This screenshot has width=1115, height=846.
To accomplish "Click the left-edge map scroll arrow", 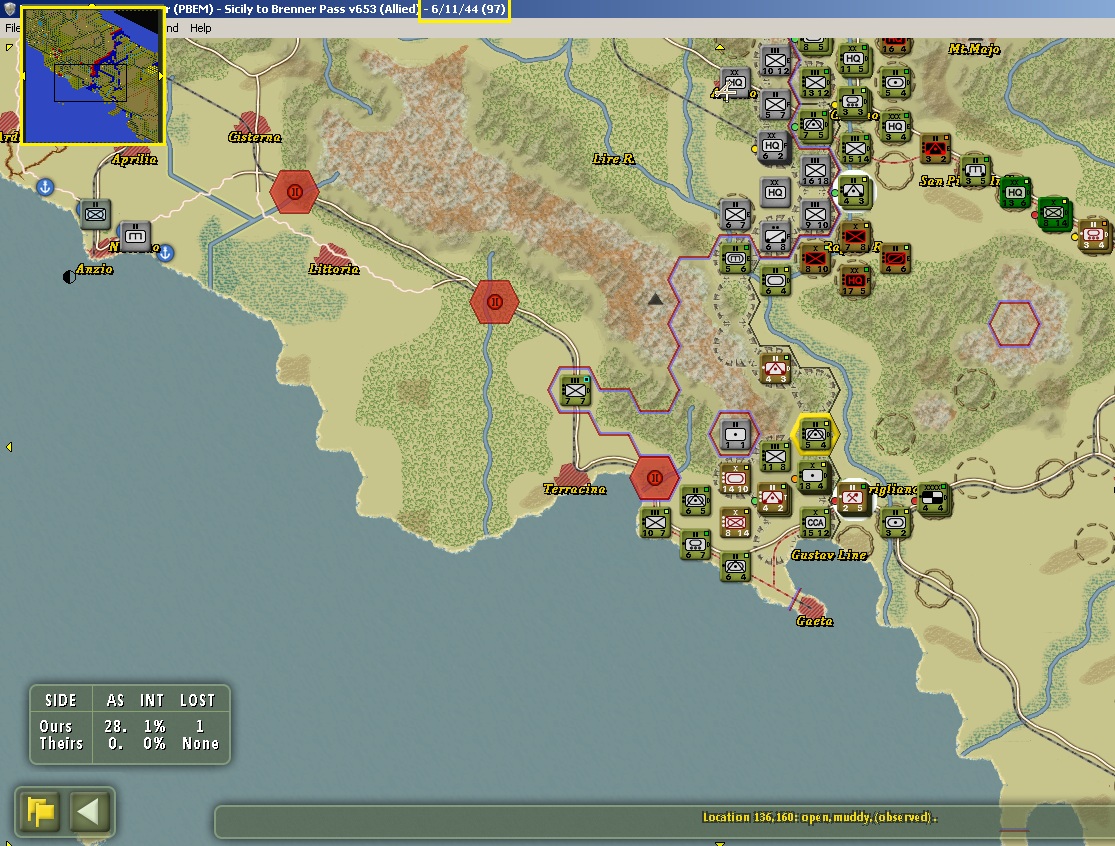I will click(9, 447).
